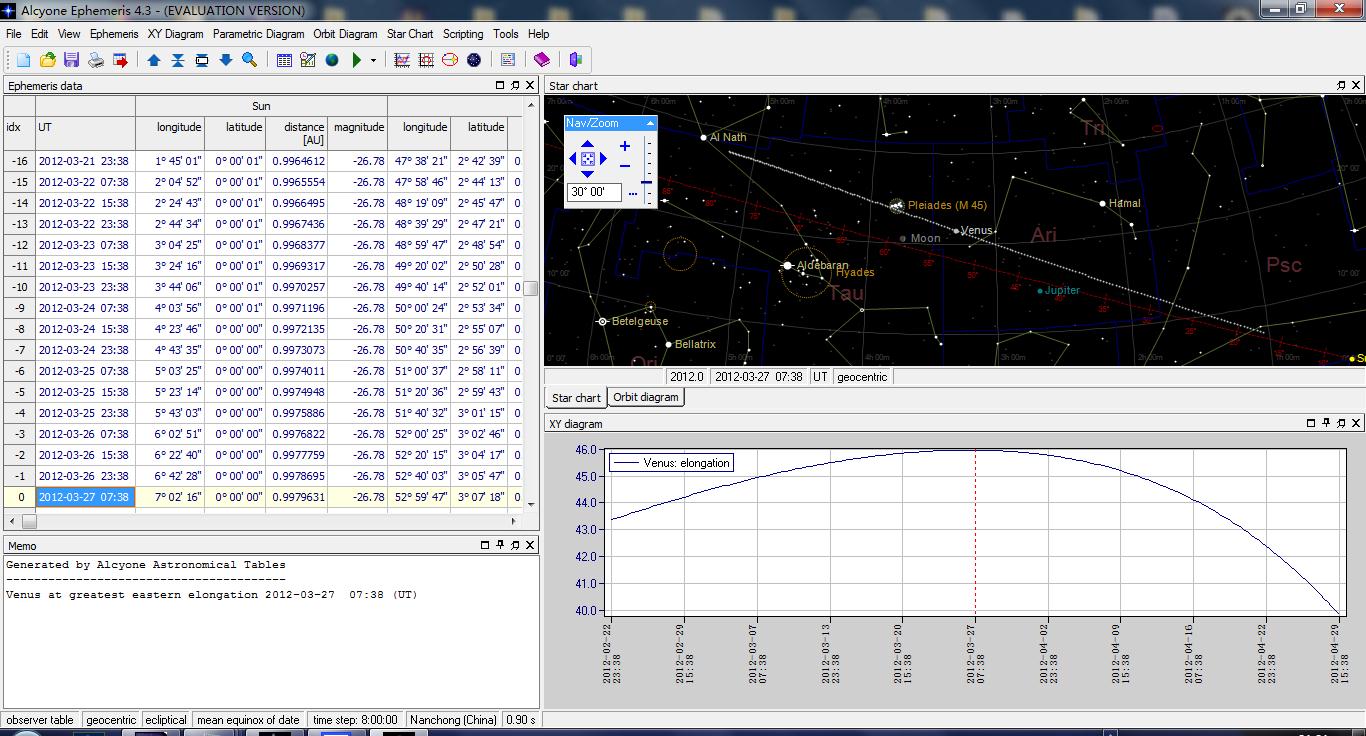This screenshot has height=736, width=1366.
Task: Pin the Star chart panel
Action: 1341,86
